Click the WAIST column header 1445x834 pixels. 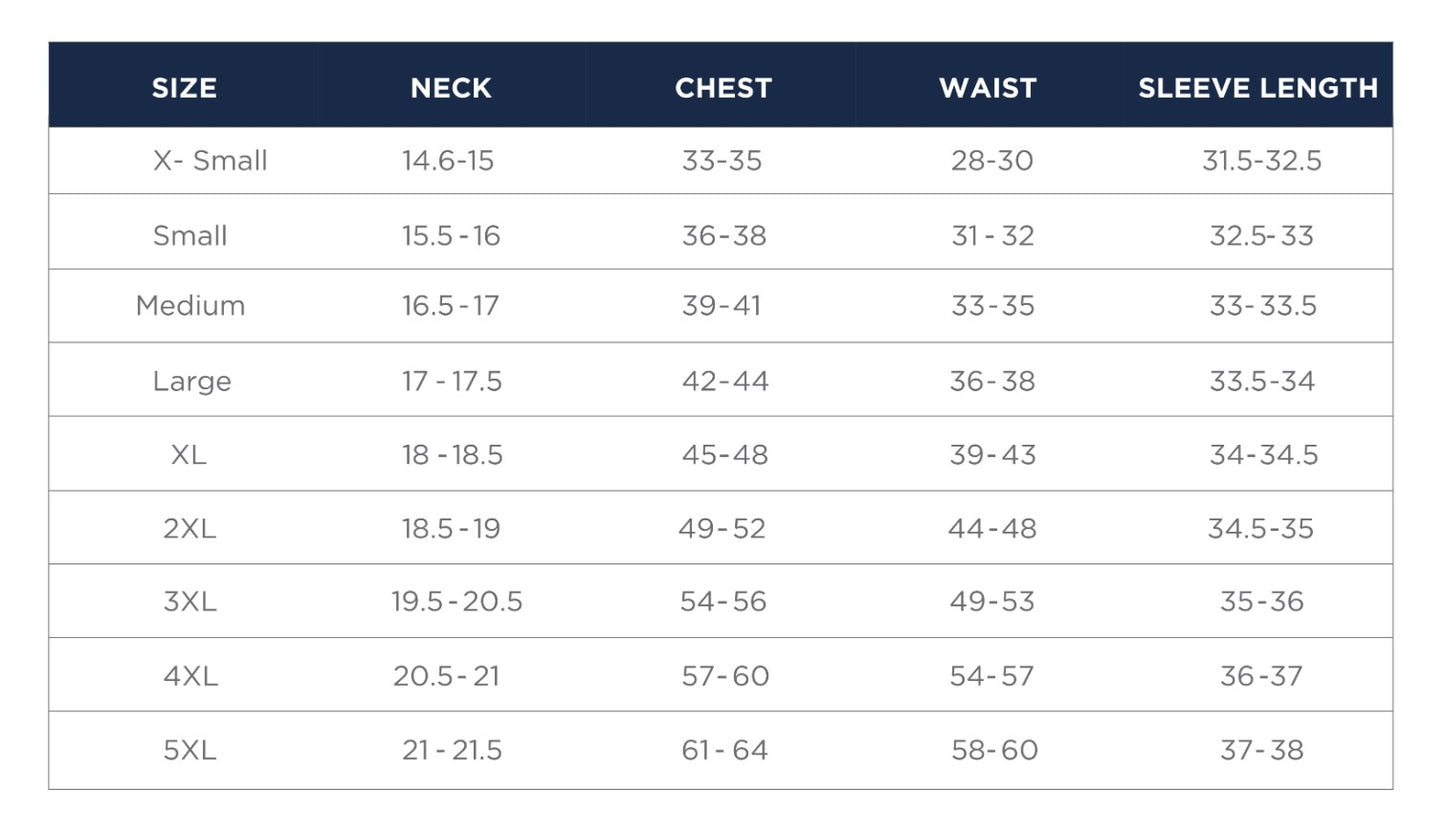(987, 88)
